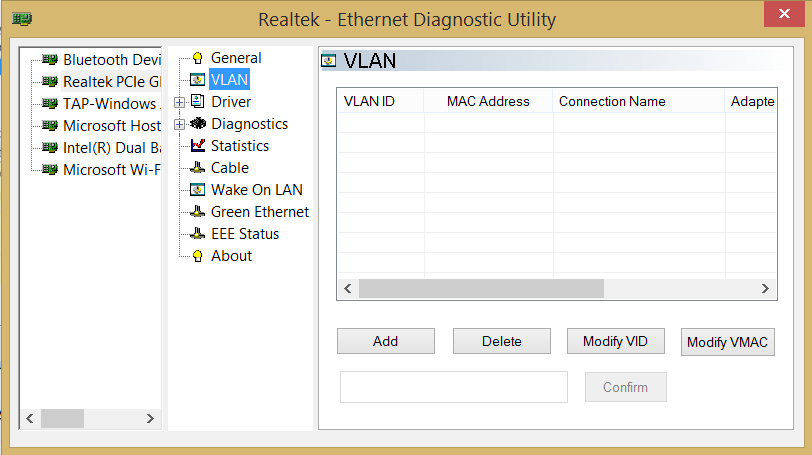Click the chart icon beside Statistics
Image resolution: width=812 pixels, height=455 pixels.
tap(197, 146)
